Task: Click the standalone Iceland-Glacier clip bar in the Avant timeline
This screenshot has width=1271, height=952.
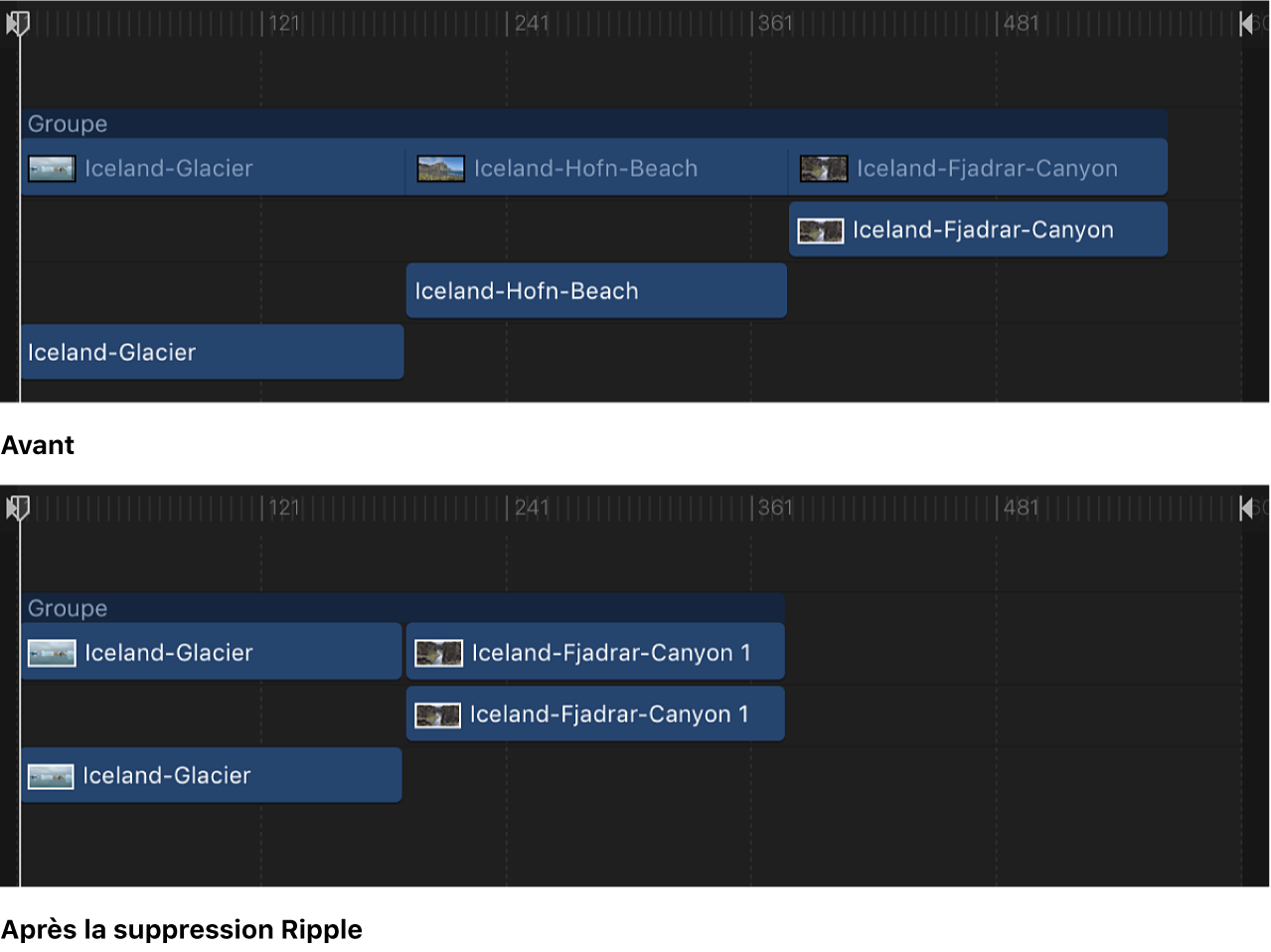Action: [x=213, y=352]
